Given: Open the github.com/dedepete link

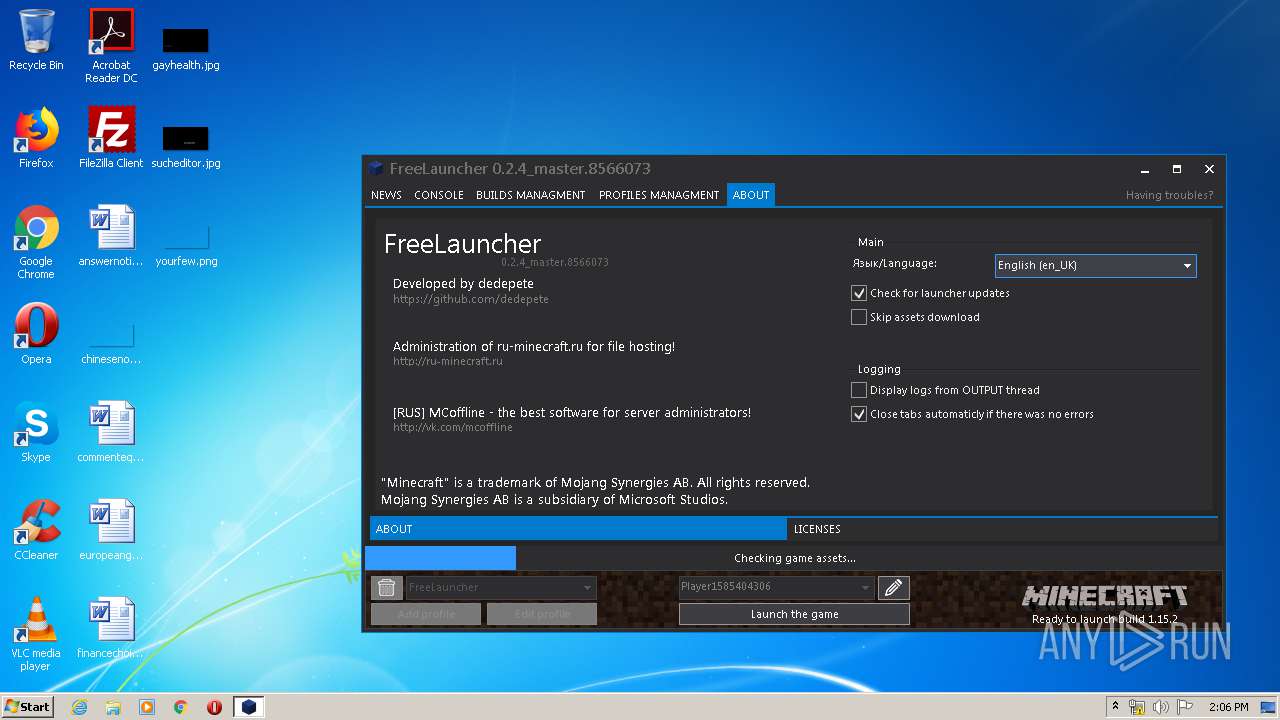Looking at the screenshot, I should tap(470, 299).
